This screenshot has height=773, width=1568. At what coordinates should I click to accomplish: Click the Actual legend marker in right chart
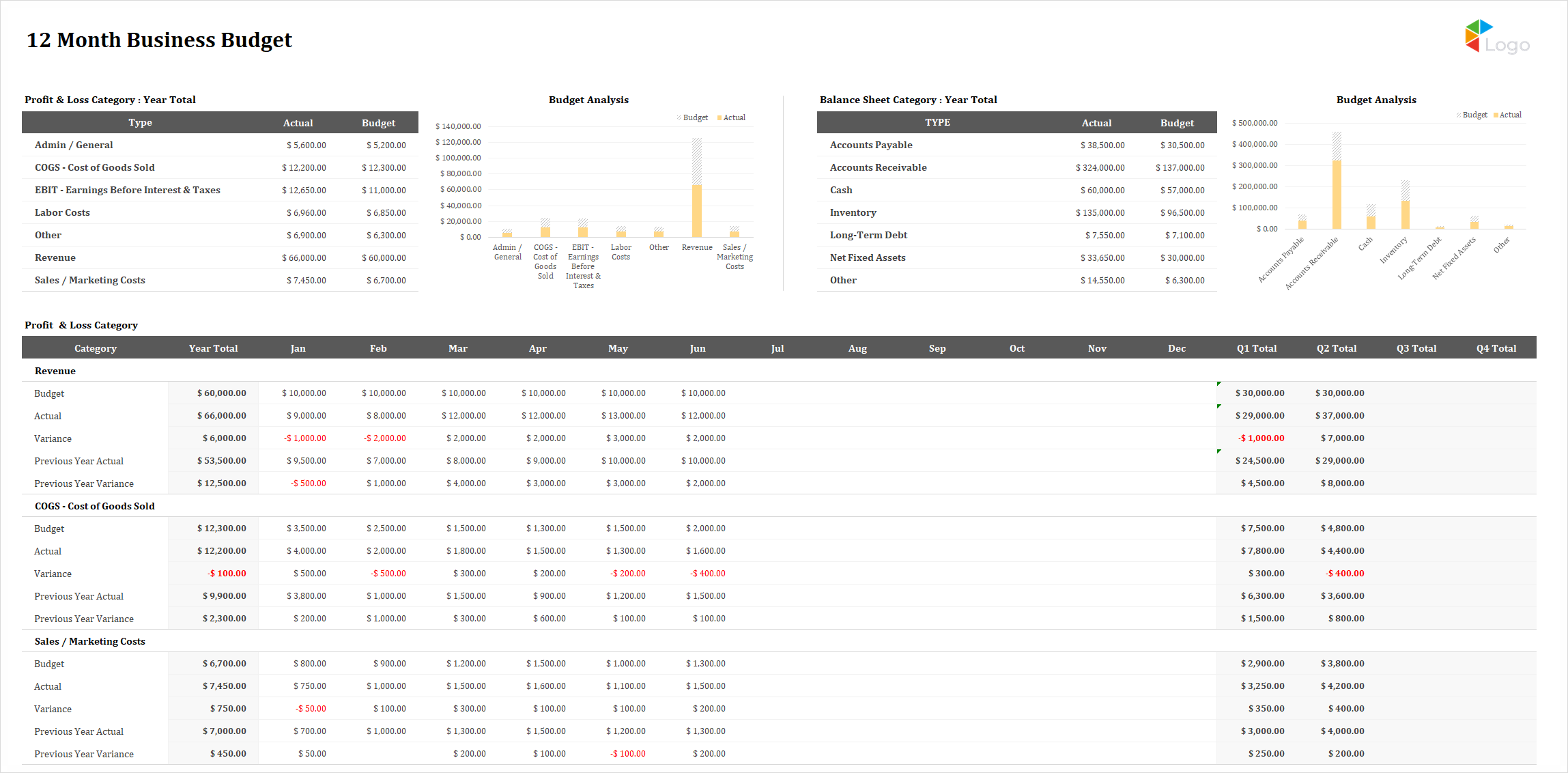pyautogui.click(x=1496, y=115)
